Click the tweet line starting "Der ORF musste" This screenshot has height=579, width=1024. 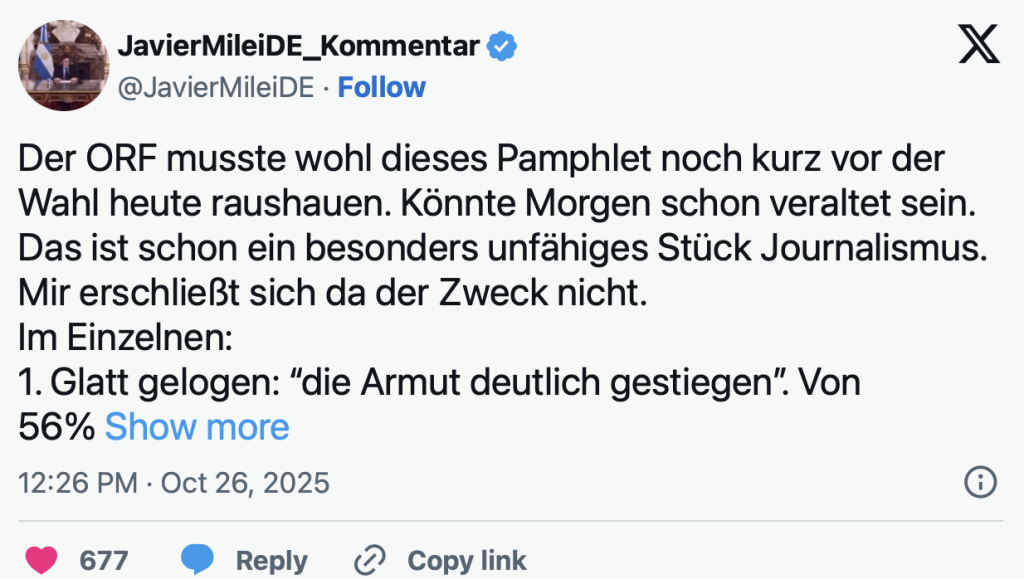coord(482,160)
